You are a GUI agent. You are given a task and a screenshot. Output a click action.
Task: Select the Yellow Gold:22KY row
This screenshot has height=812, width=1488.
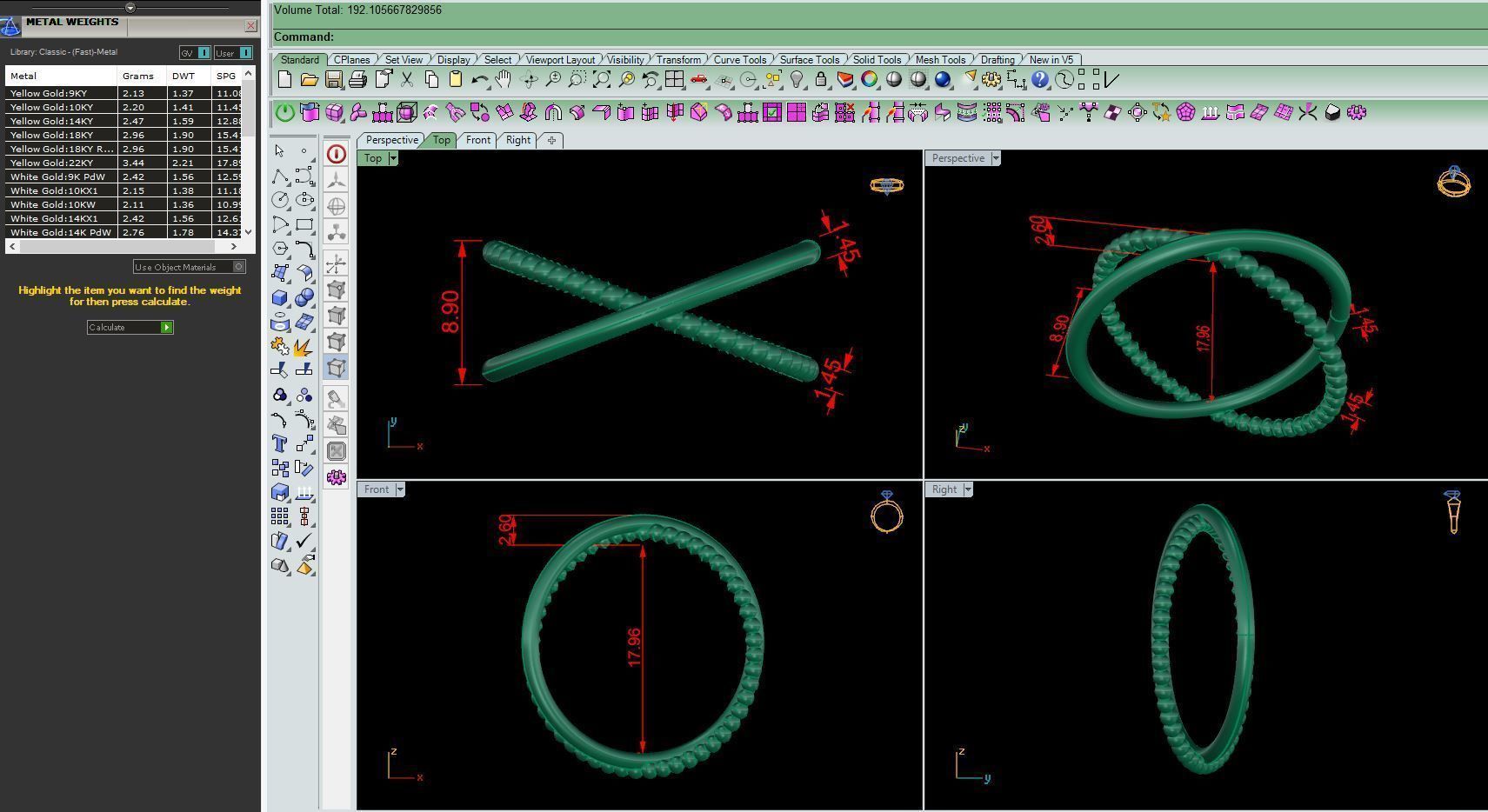125,163
